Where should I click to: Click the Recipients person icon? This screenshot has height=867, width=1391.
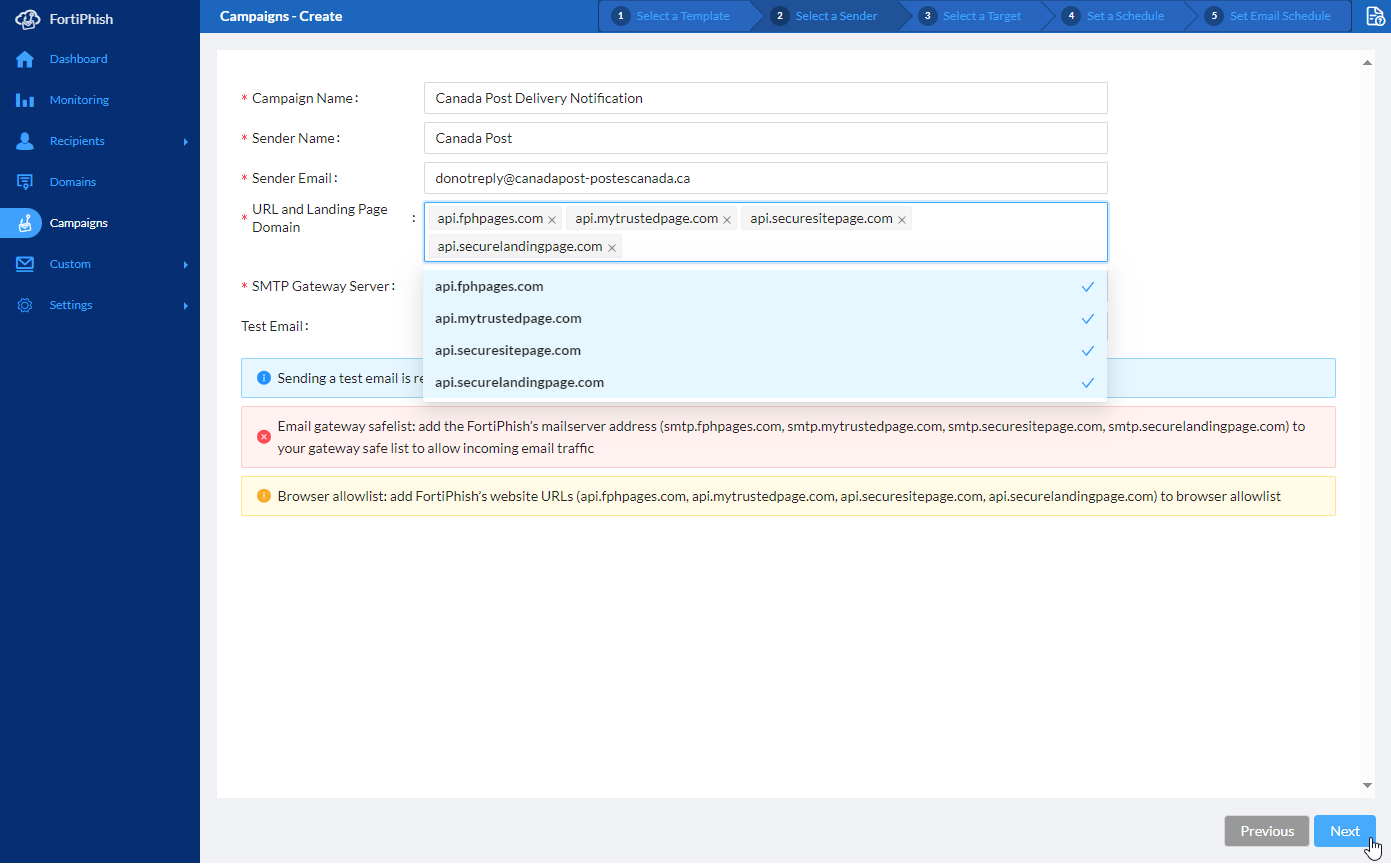pyautogui.click(x=25, y=141)
